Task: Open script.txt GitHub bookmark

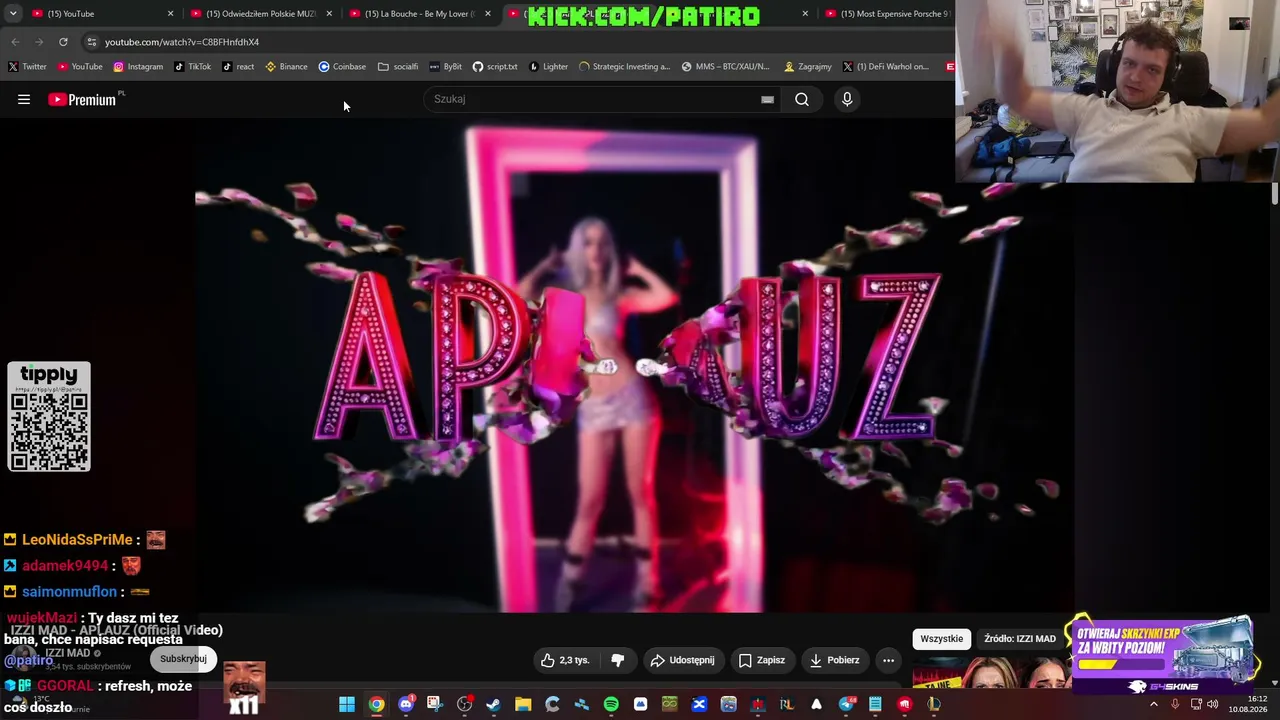Action: 495,66
